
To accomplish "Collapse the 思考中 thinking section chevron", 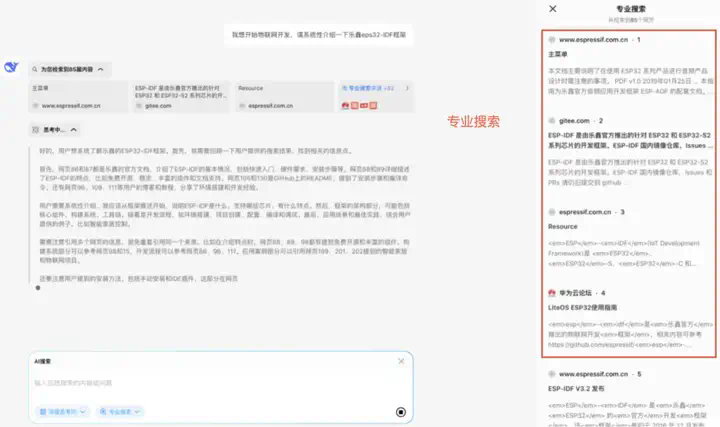I will coord(73,130).
